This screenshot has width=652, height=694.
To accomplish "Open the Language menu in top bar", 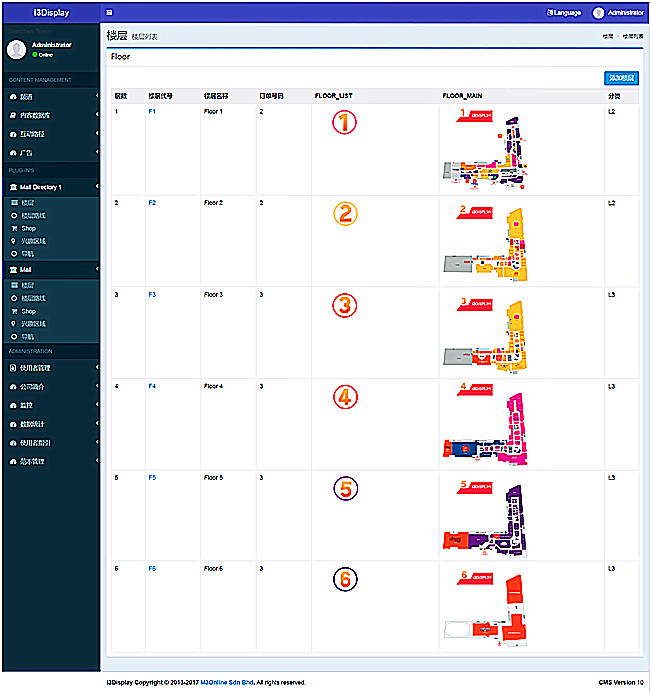I will point(563,13).
